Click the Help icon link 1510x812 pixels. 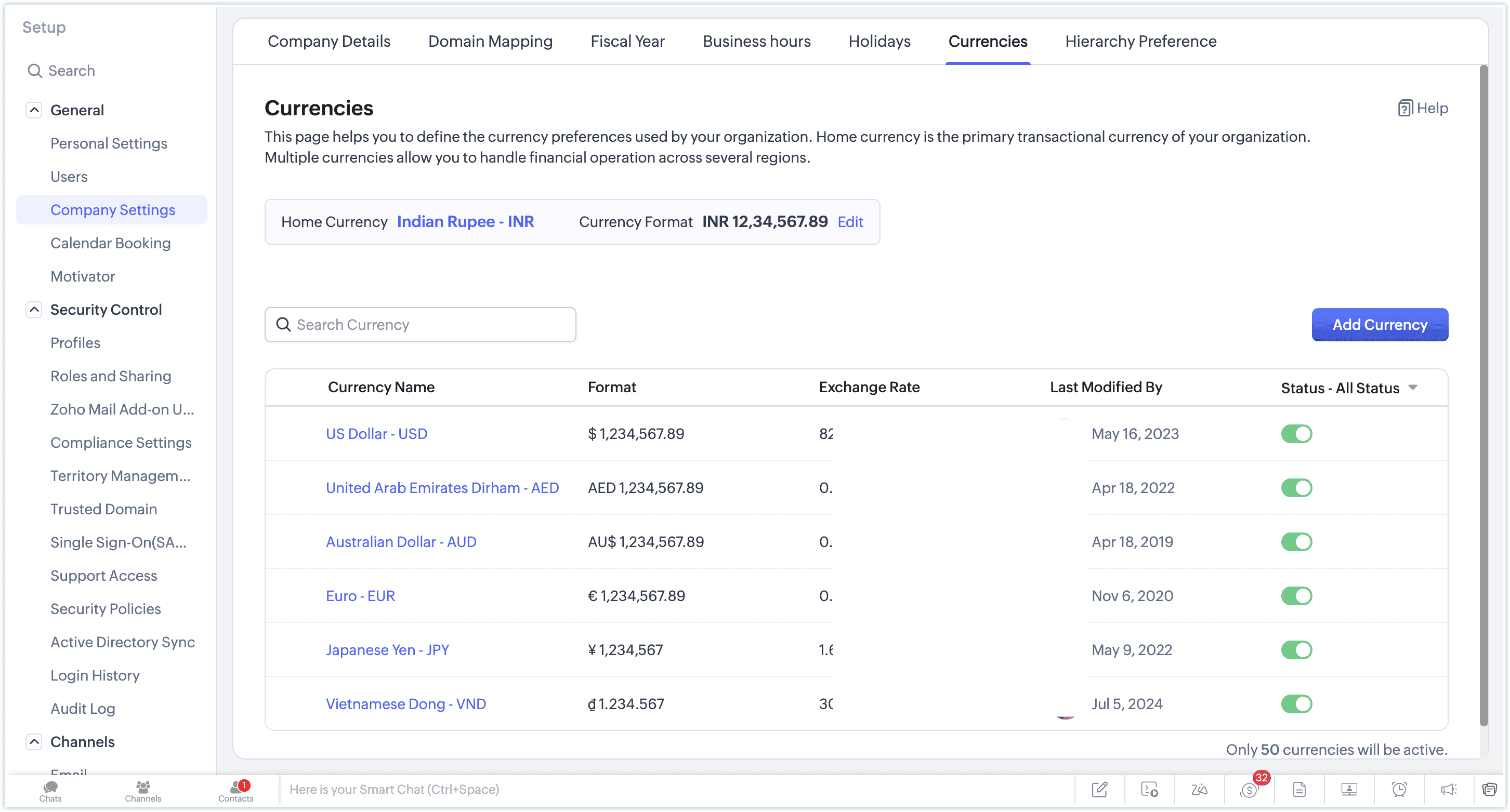pos(1423,109)
